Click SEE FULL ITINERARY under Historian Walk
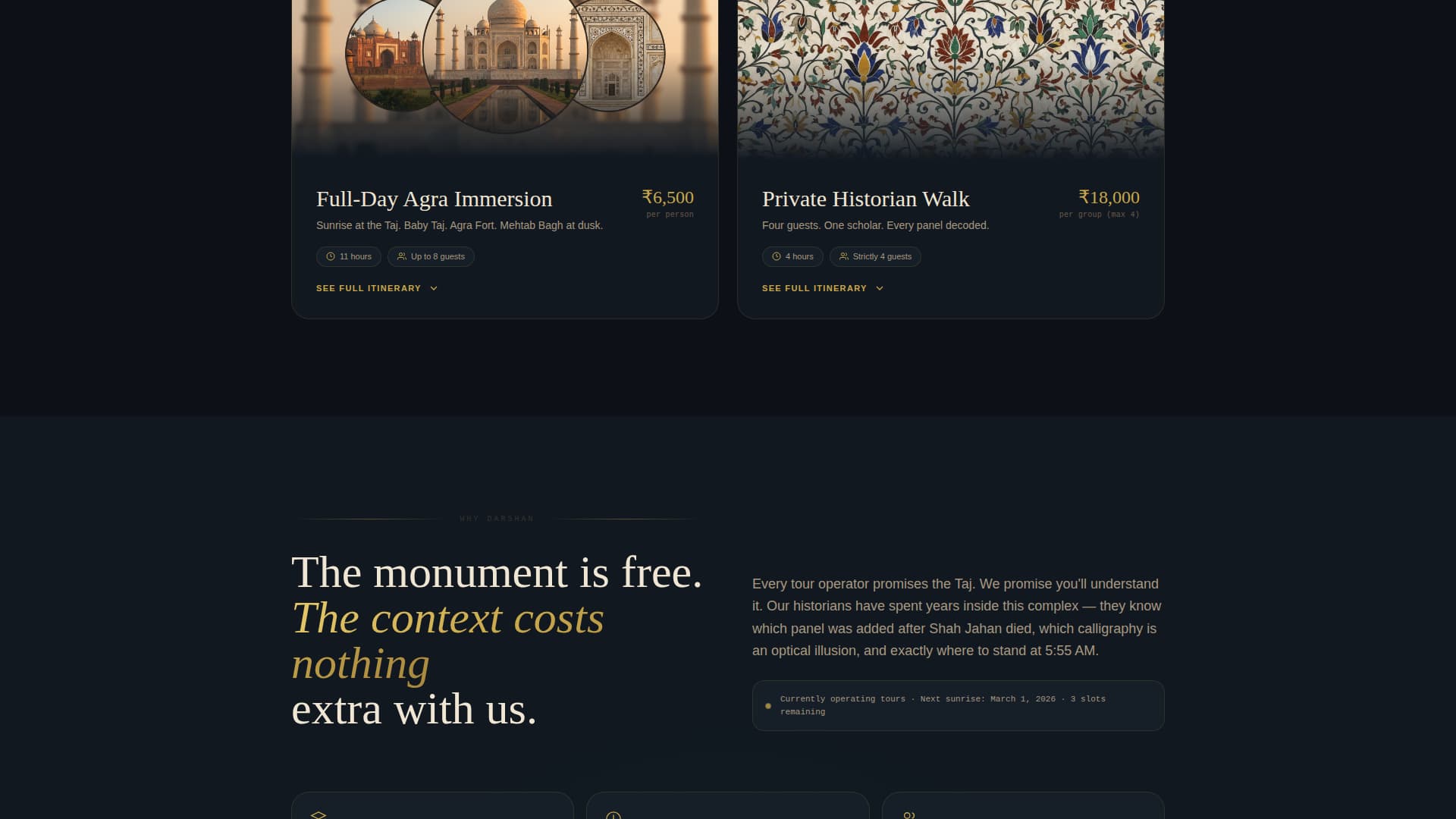The image size is (1456, 819). click(814, 288)
